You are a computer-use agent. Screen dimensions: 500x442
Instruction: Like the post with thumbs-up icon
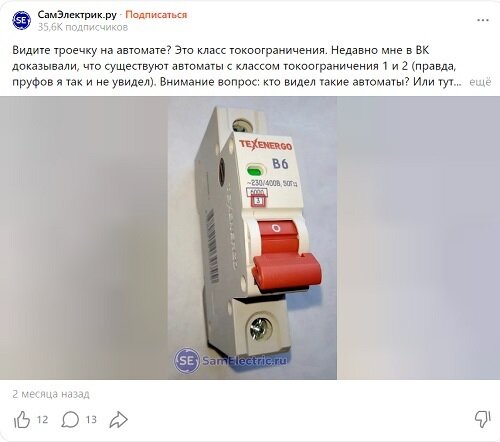[x=22, y=419]
